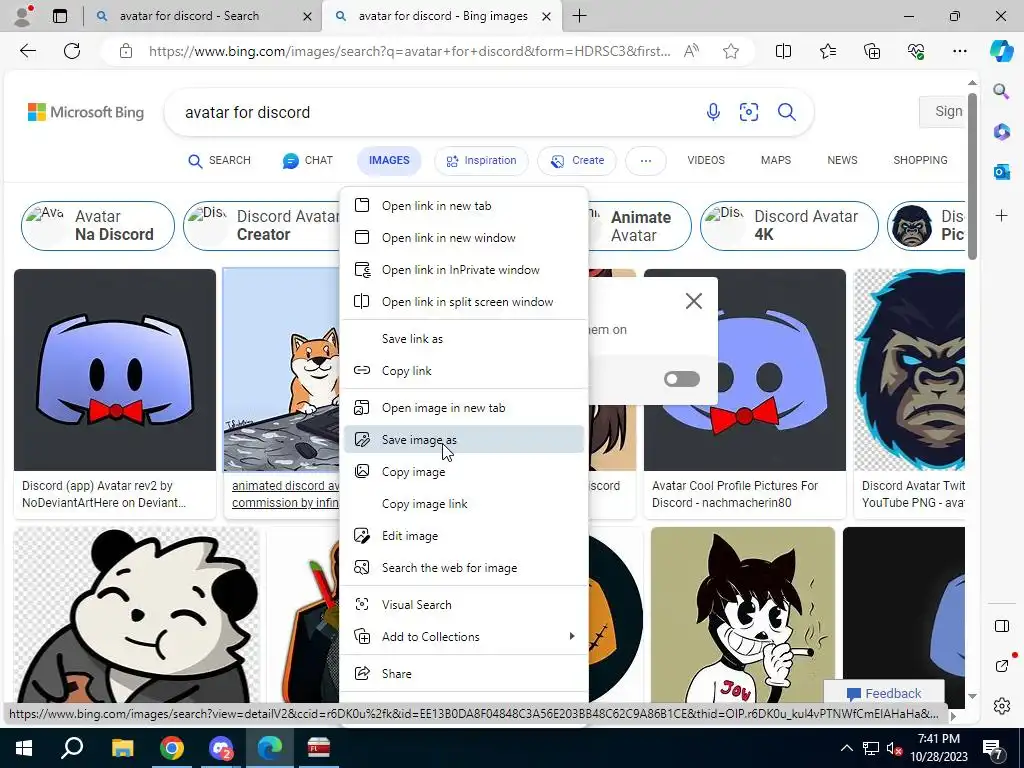Choose Open link in new tab
1024x768 pixels.
click(464, 206)
